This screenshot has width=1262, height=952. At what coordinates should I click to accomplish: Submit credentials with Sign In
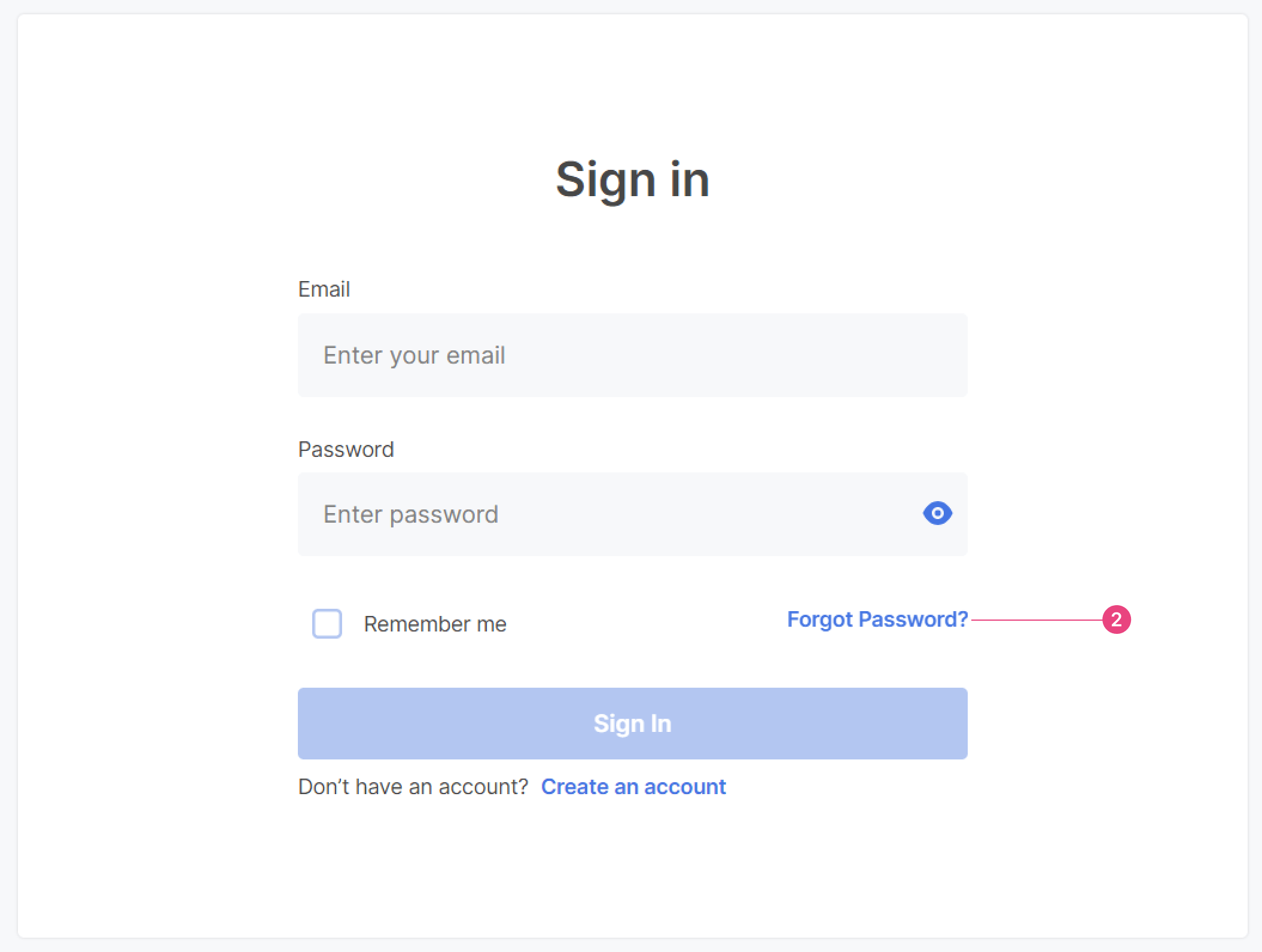pyautogui.click(x=632, y=724)
